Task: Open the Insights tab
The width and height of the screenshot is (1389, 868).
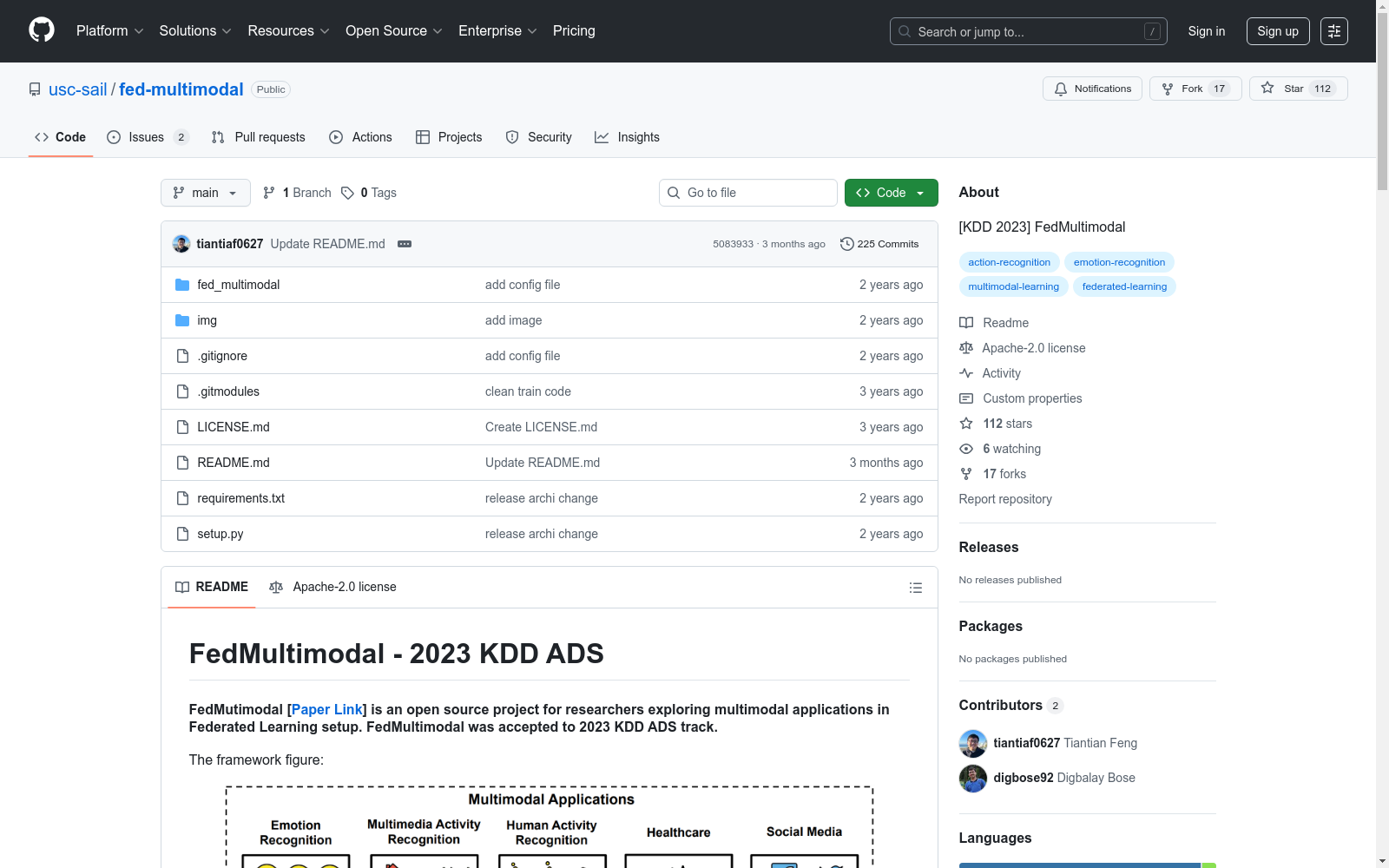Action: tap(627, 137)
